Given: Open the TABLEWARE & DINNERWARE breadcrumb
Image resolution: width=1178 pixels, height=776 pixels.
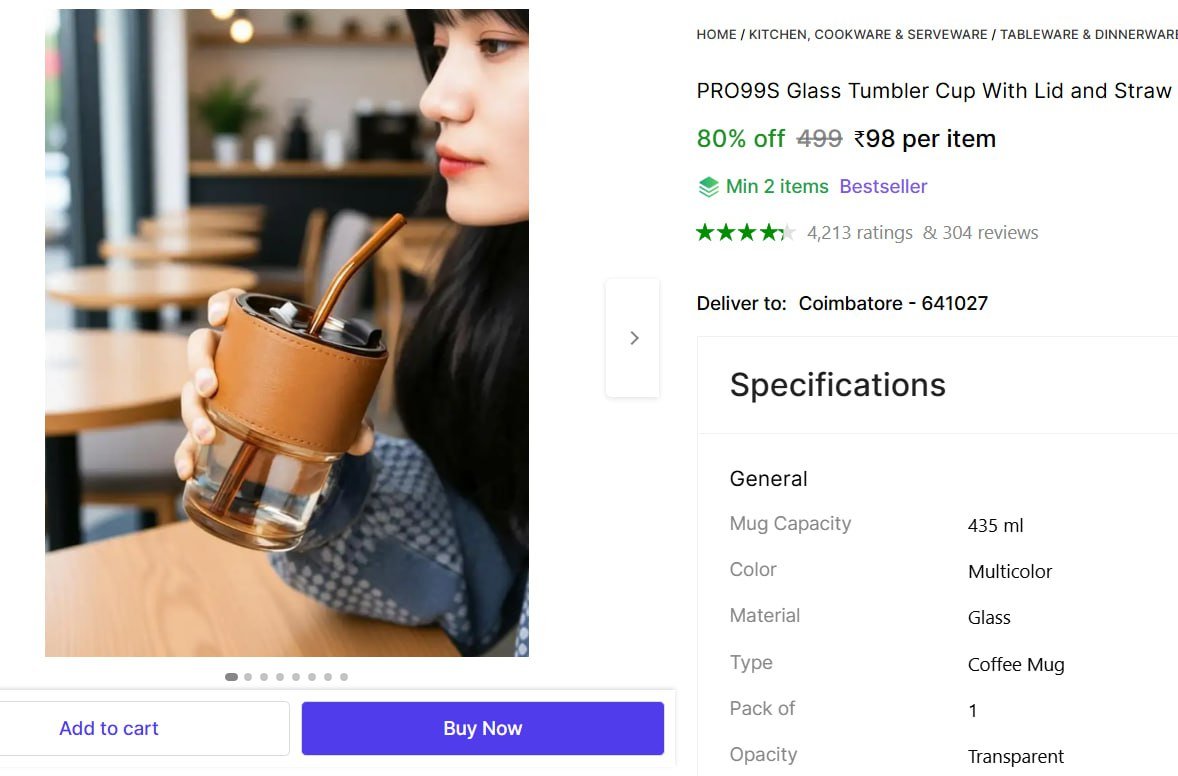Looking at the screenshot, I should pyautogui.click(x=1086, y=34).
